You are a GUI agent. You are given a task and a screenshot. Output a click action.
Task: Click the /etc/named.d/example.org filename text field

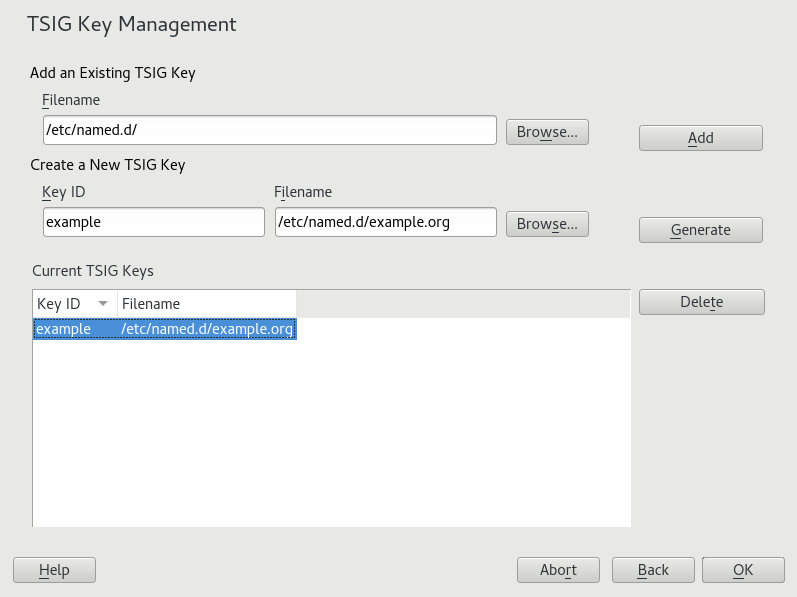coord(385,222)
